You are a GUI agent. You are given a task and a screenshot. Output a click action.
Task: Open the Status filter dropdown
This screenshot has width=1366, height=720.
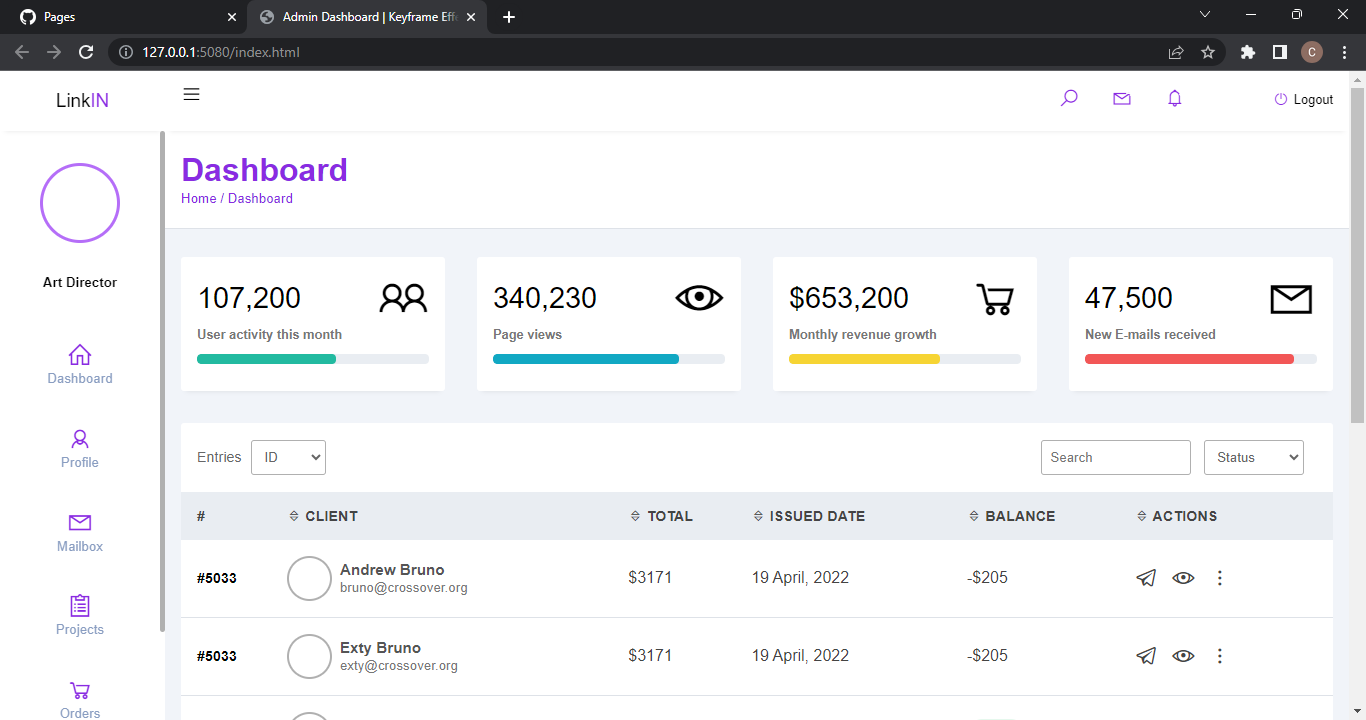pyautogui.click(x=1253, y=457)
